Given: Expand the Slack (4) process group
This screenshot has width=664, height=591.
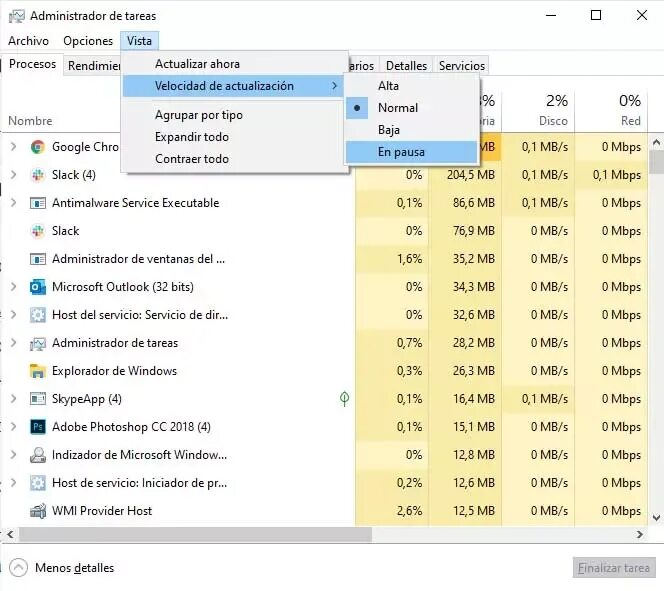Looking at the screenshot, I should pyautogui.click(x=14, y=175).
